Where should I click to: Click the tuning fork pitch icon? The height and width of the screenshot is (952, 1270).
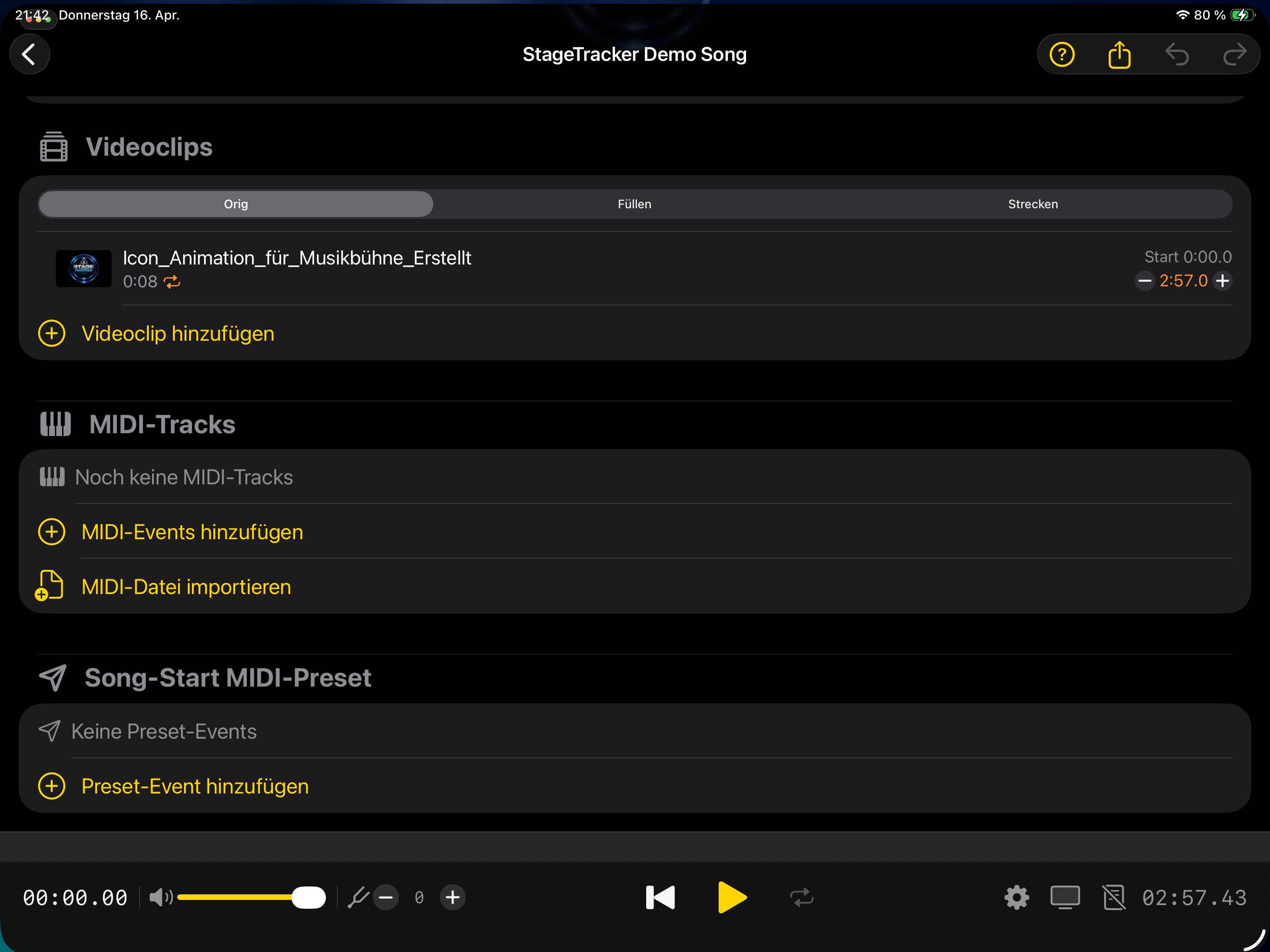pos(358,897)
